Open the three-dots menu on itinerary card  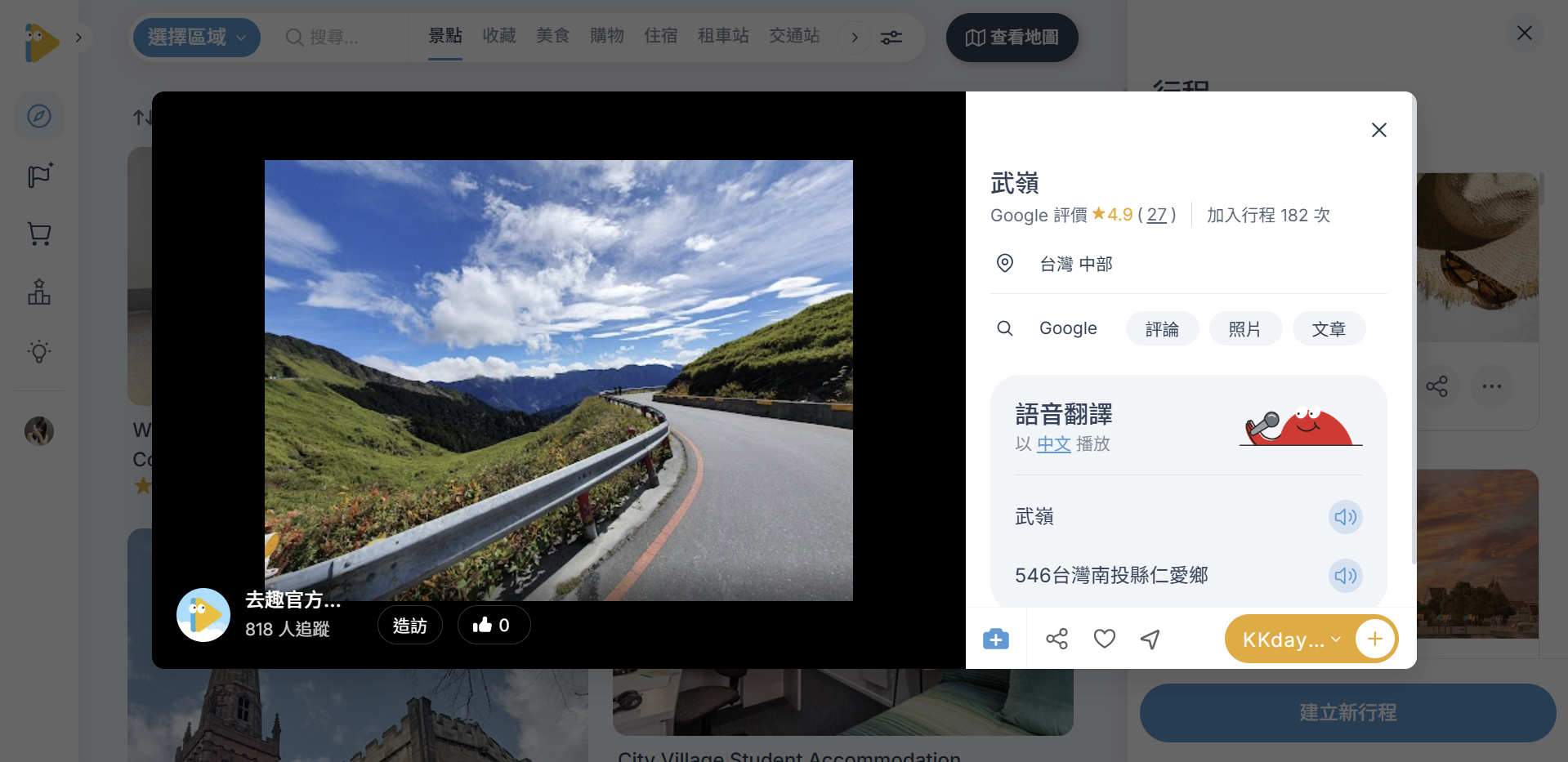(x=1492, y=386)
